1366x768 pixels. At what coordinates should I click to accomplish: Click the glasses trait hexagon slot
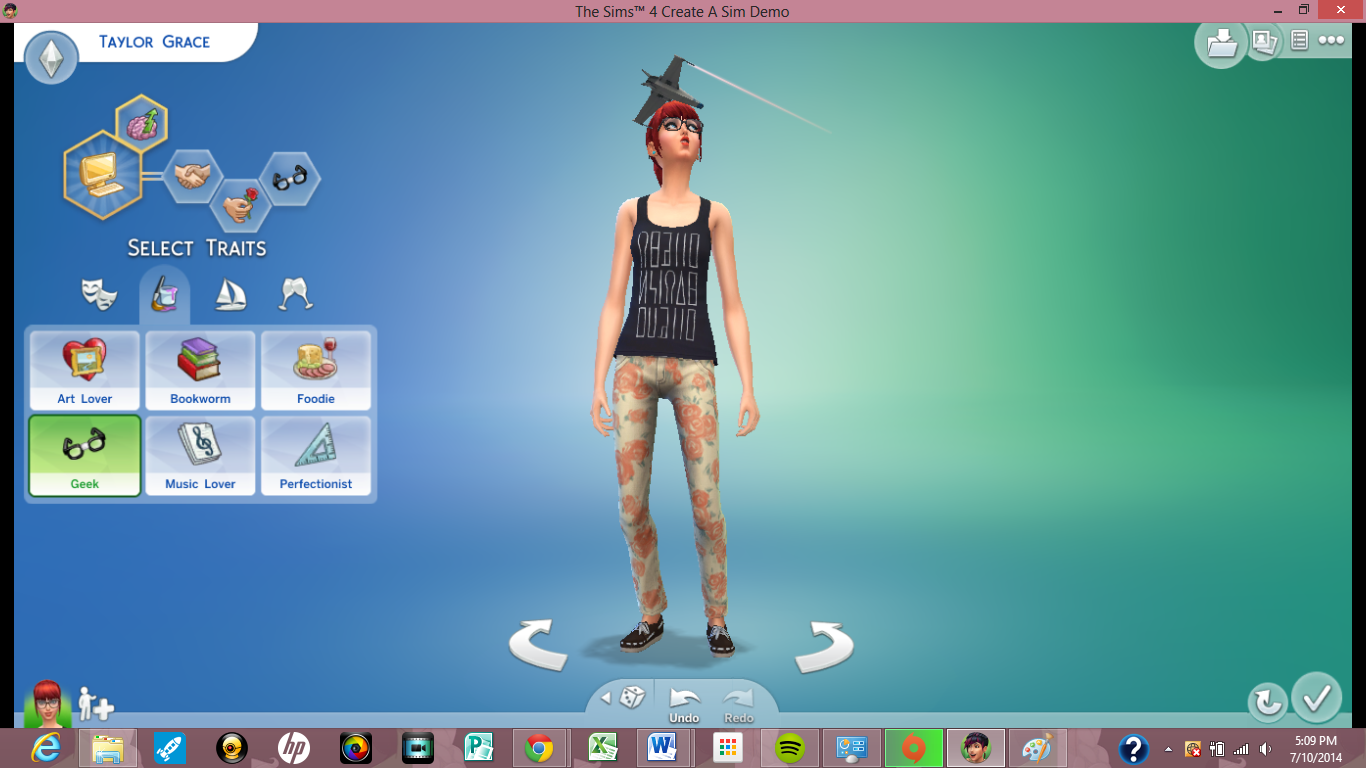pyautogui.click(x=289, y=179)
